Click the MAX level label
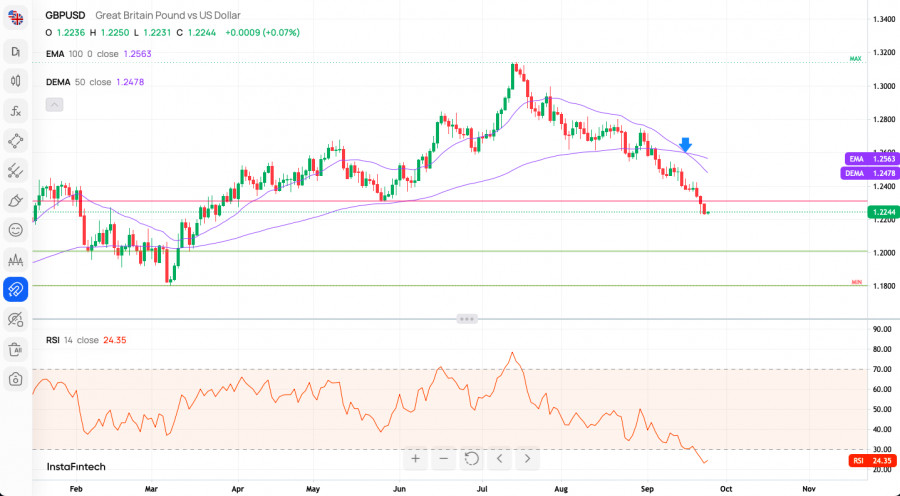The width and height of the screenshot is (900, 496). (856, 59)
